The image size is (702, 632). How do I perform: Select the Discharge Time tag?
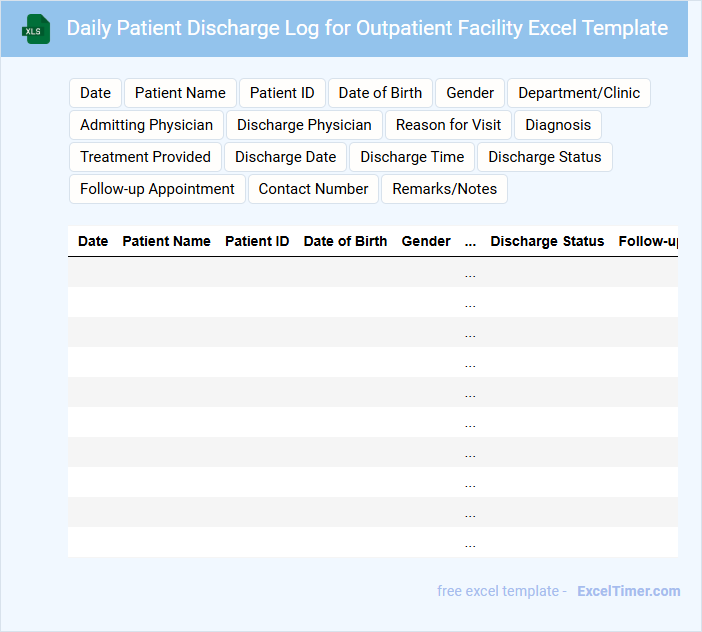412,157
